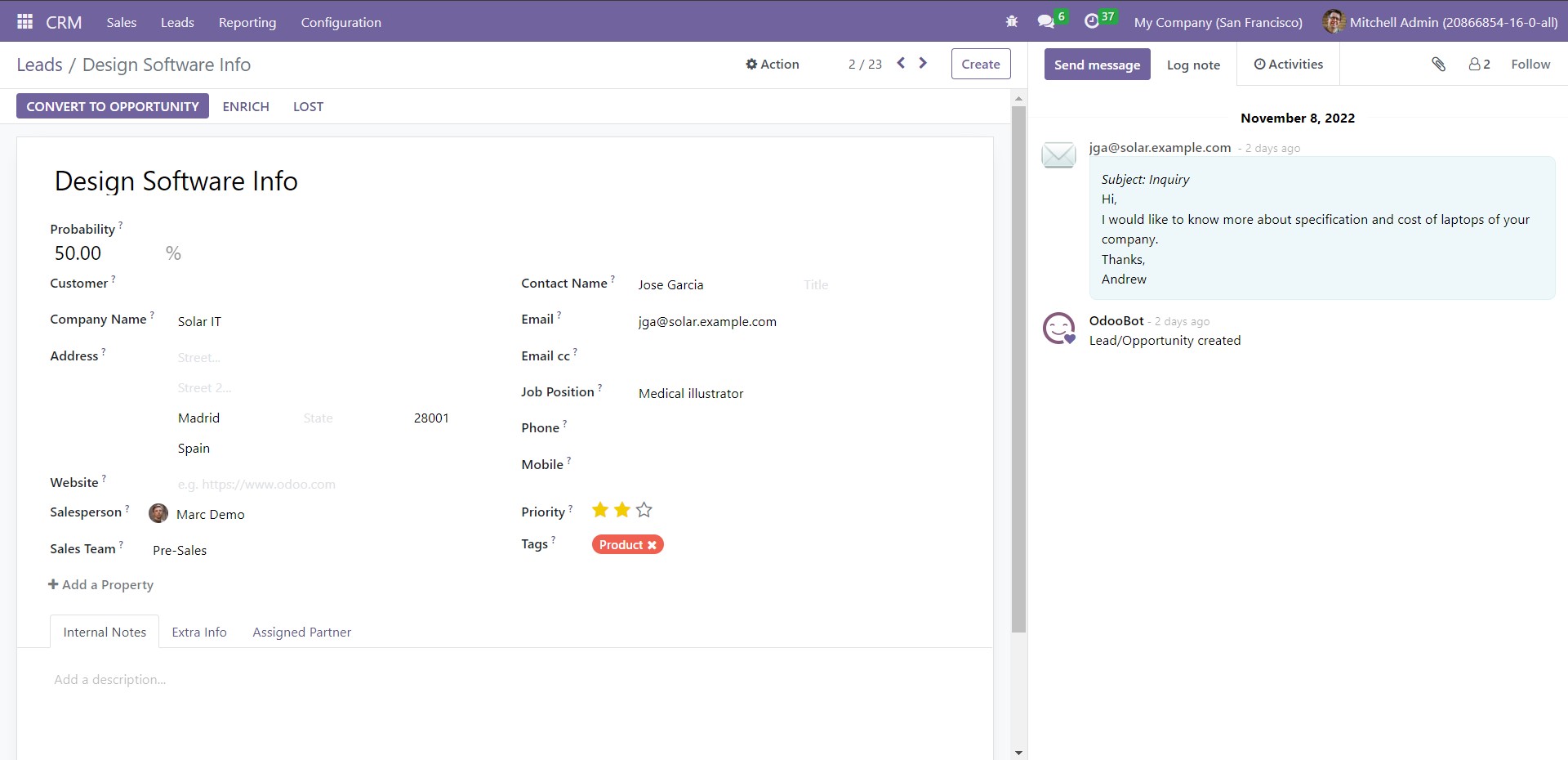Open the Action gear menu

(x=772, y=64)
